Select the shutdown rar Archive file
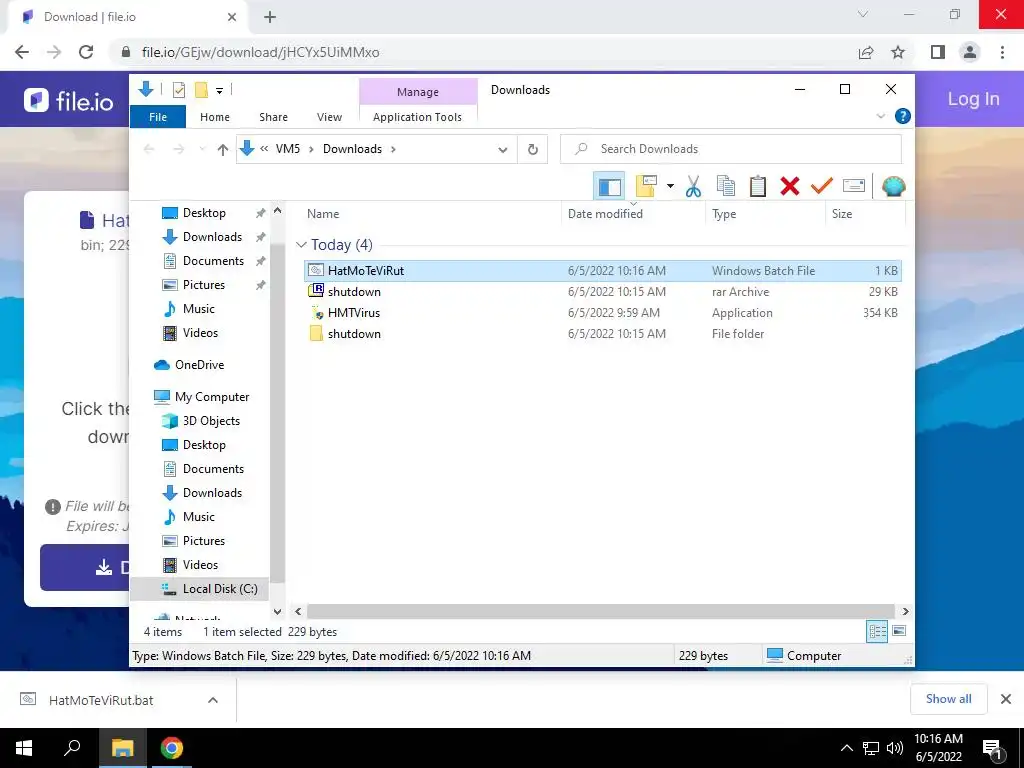 [603, 292]
